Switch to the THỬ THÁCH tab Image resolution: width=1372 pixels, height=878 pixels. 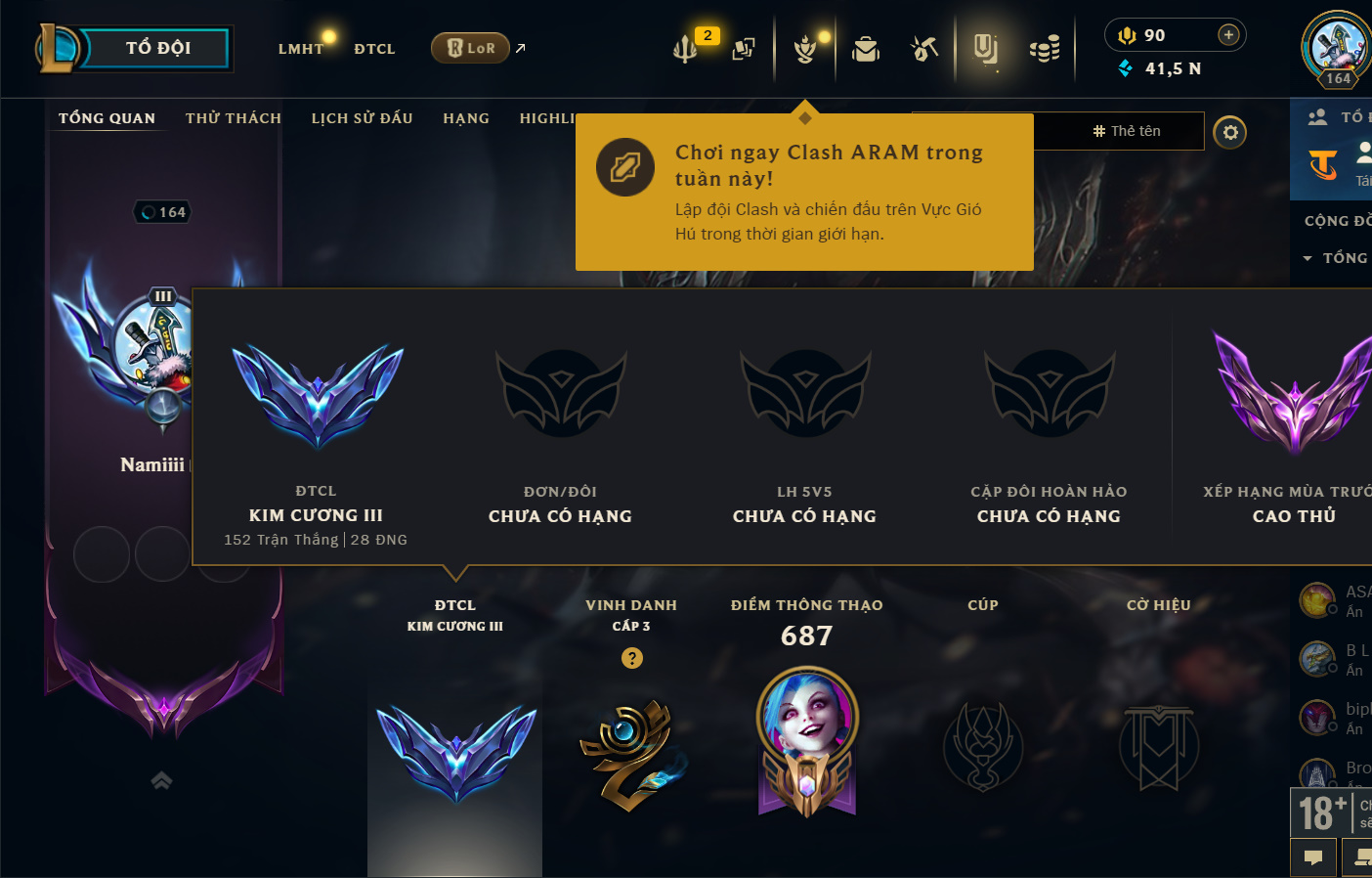click(x=234, y=118)
